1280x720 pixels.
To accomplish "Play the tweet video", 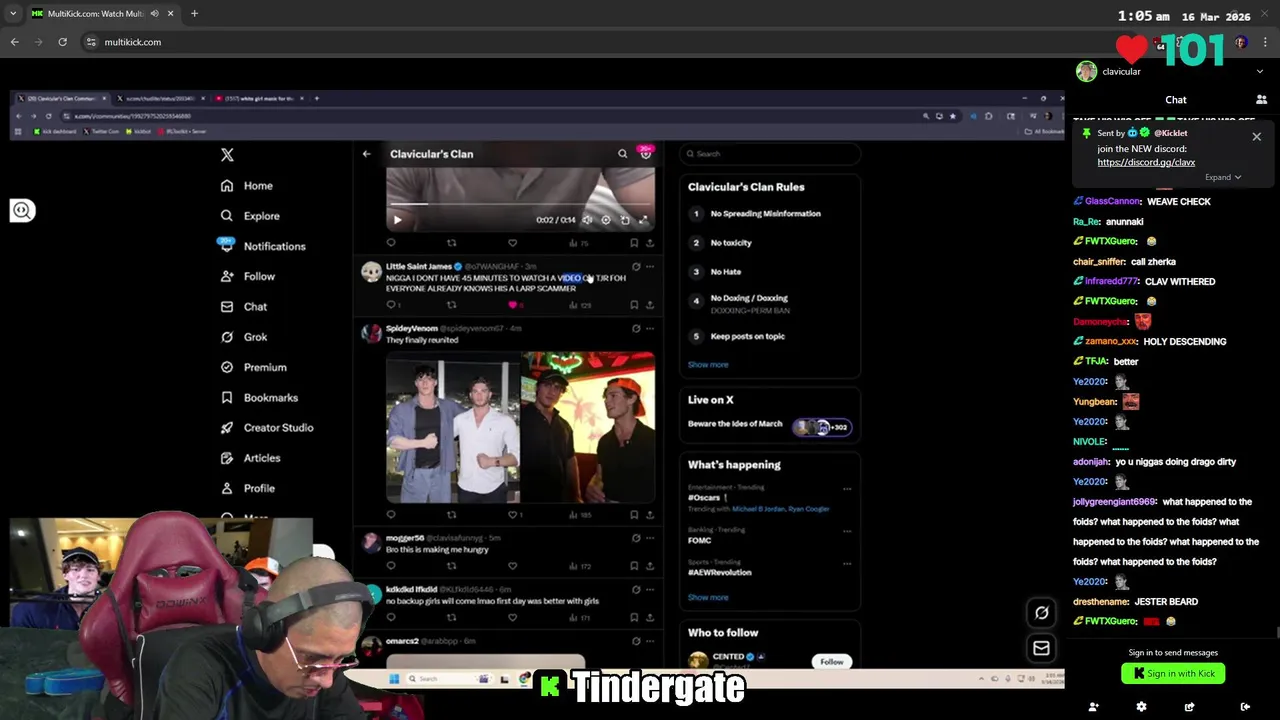I will point(397,220).
